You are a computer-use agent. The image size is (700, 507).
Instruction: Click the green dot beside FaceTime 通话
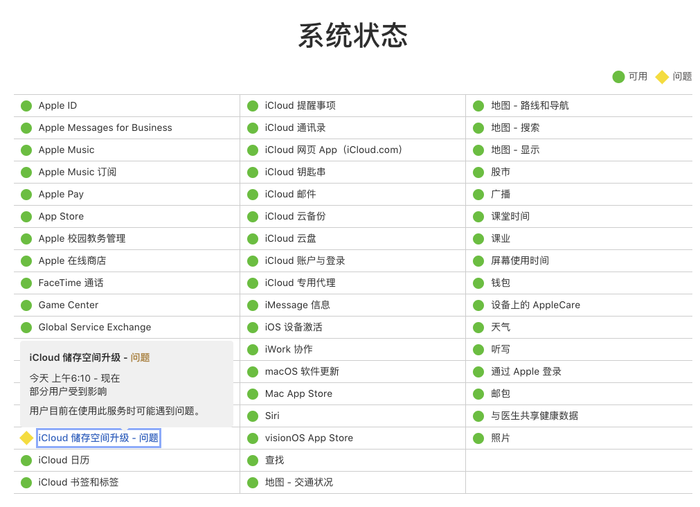pyautogui.click(x=26, y=283)
